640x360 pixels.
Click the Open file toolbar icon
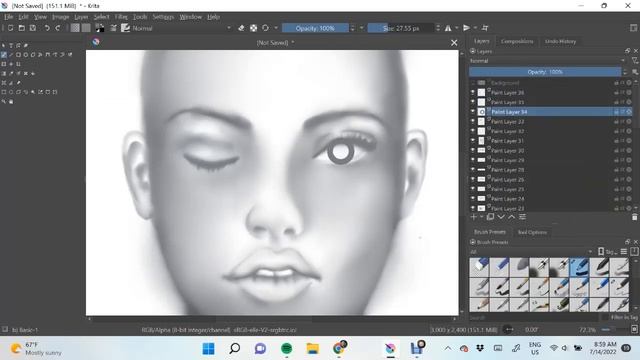22,28
